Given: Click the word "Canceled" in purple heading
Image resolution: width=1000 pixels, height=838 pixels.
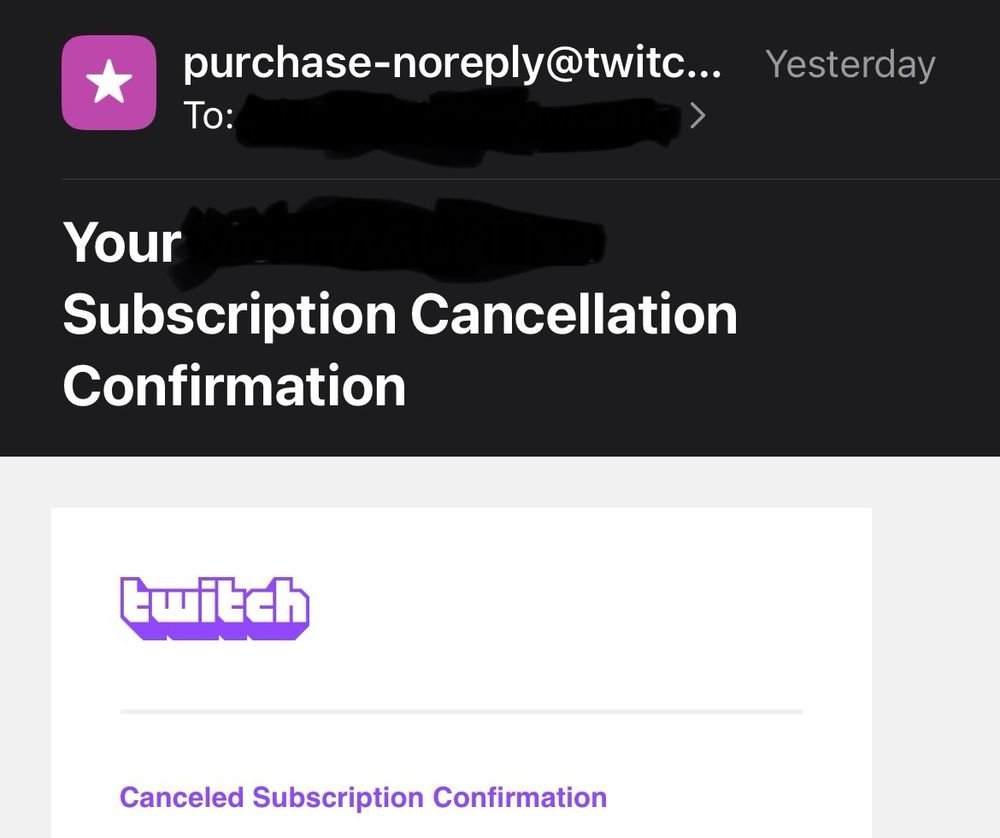Looking at the screenshot, I should pyautogui.click(x=181, y=797).
